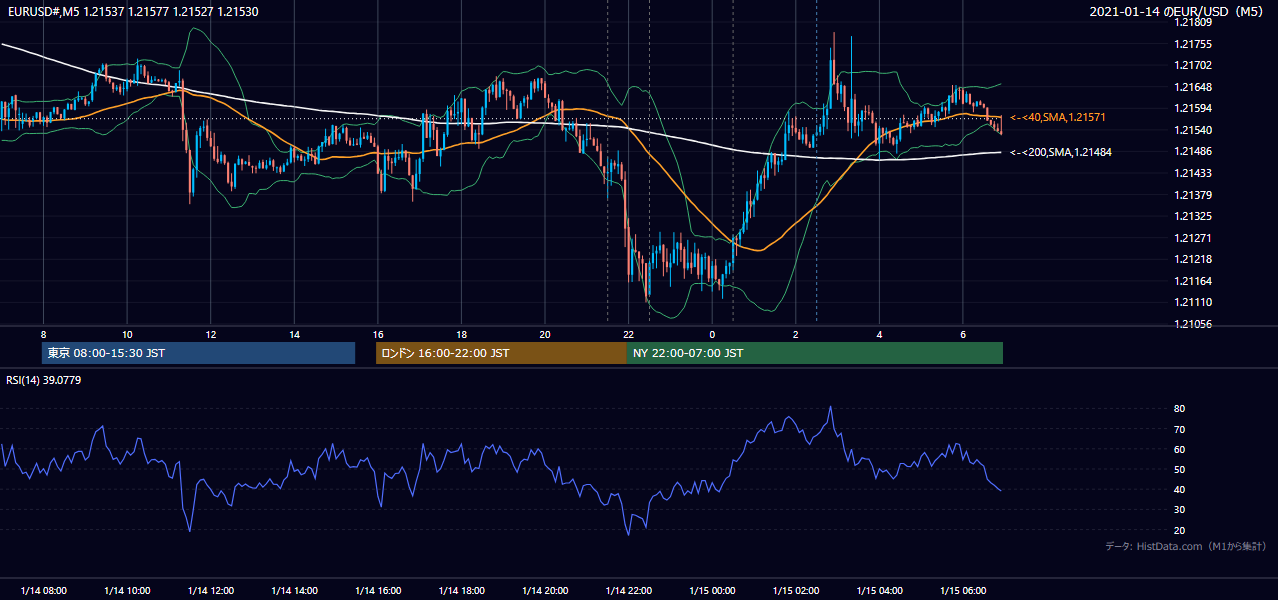
Task: Click the 2021-01-14 のEUR/USD (M5) chart title
Action: tap(1178, 11)
